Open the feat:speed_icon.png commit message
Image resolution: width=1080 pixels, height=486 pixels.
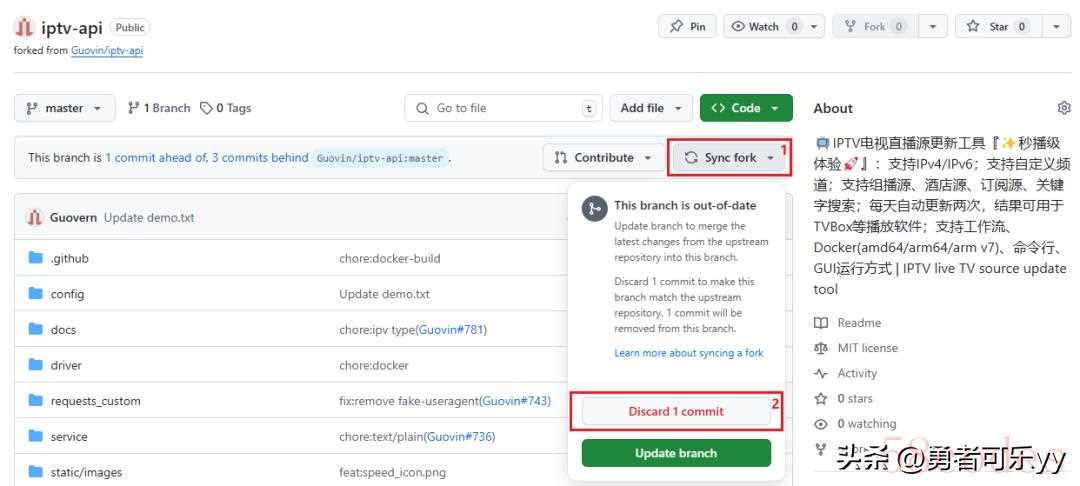click(392, 472)
